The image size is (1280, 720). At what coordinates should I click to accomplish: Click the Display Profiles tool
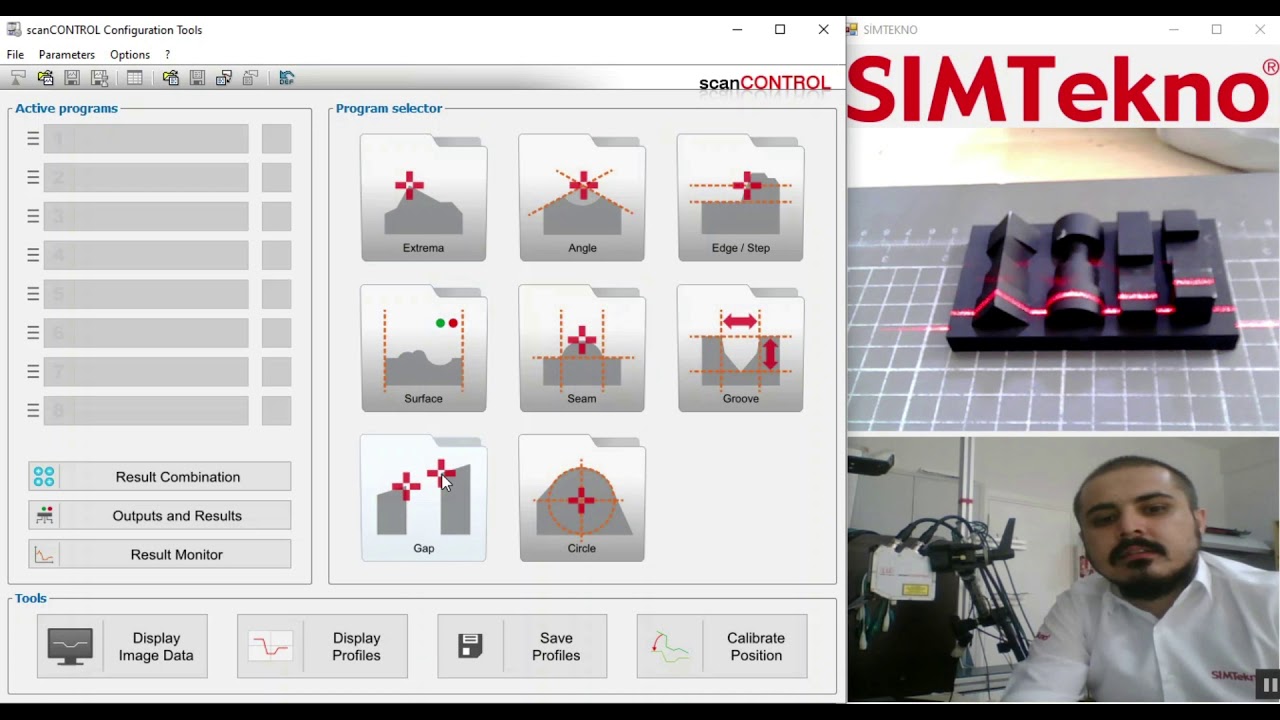pos(322,647)
